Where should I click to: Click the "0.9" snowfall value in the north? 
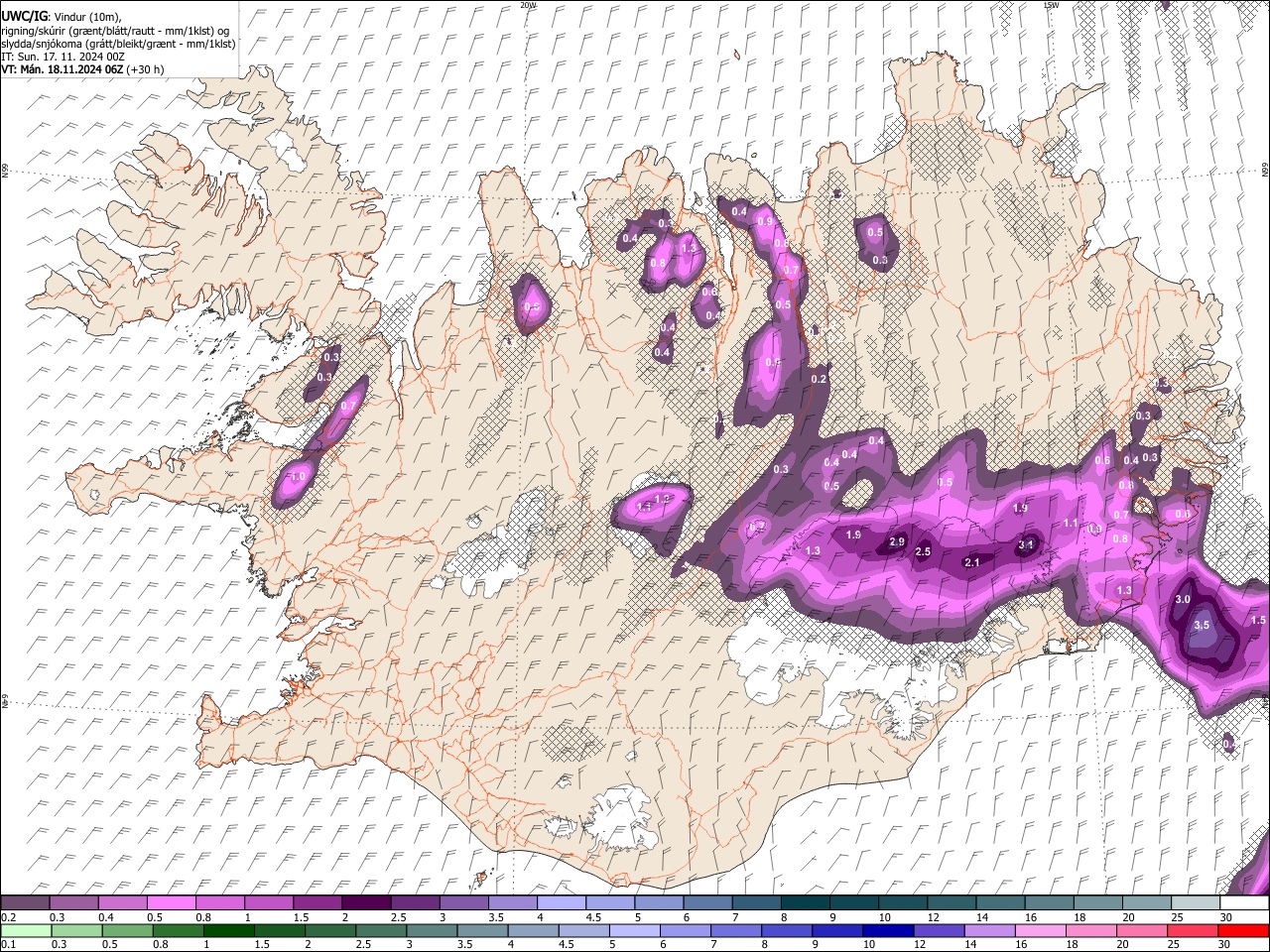click(764, 222)
